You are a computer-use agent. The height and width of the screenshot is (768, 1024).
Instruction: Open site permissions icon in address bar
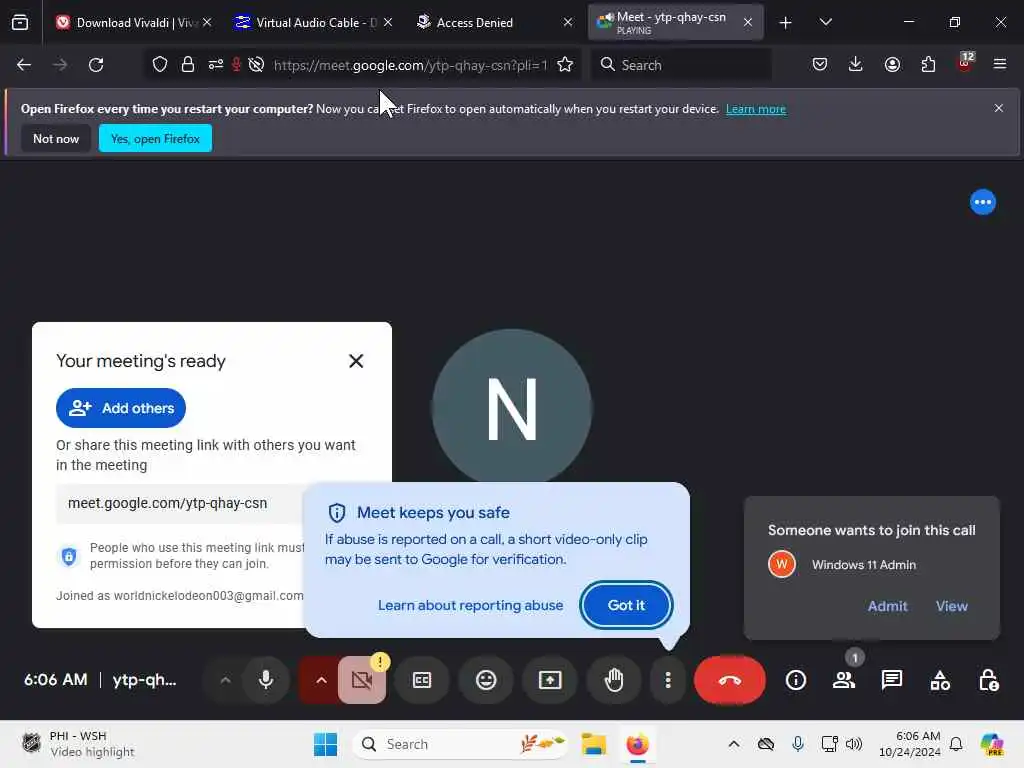click(216, 65)
